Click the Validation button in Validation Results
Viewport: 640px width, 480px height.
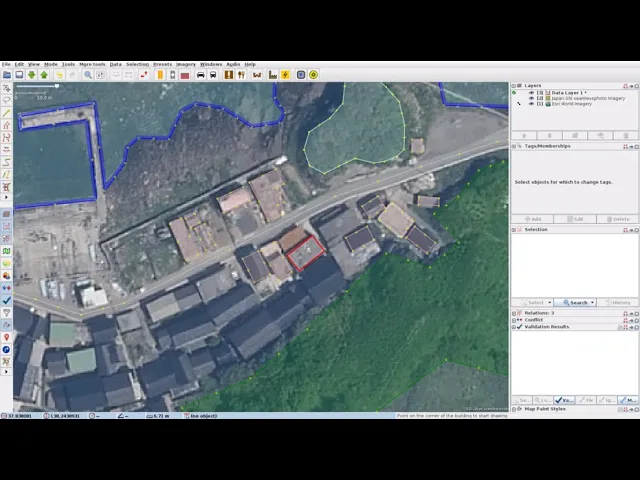pyautogui.click(x=564, y=400)
